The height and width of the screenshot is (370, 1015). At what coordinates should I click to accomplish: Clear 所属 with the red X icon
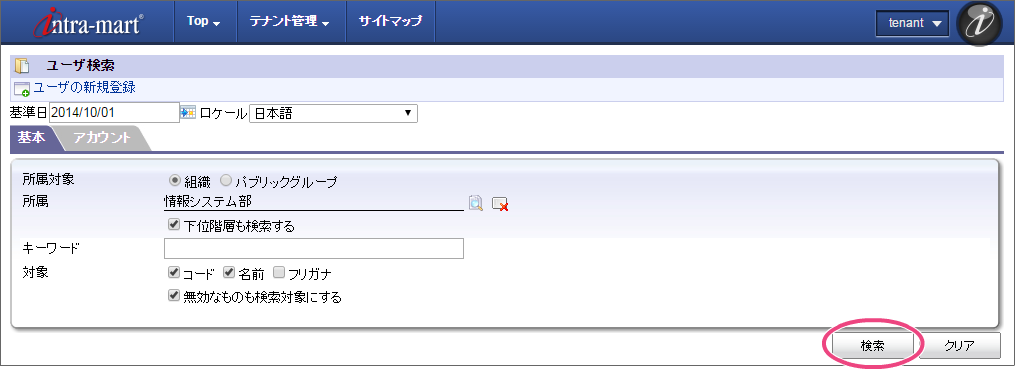point(500,204)
